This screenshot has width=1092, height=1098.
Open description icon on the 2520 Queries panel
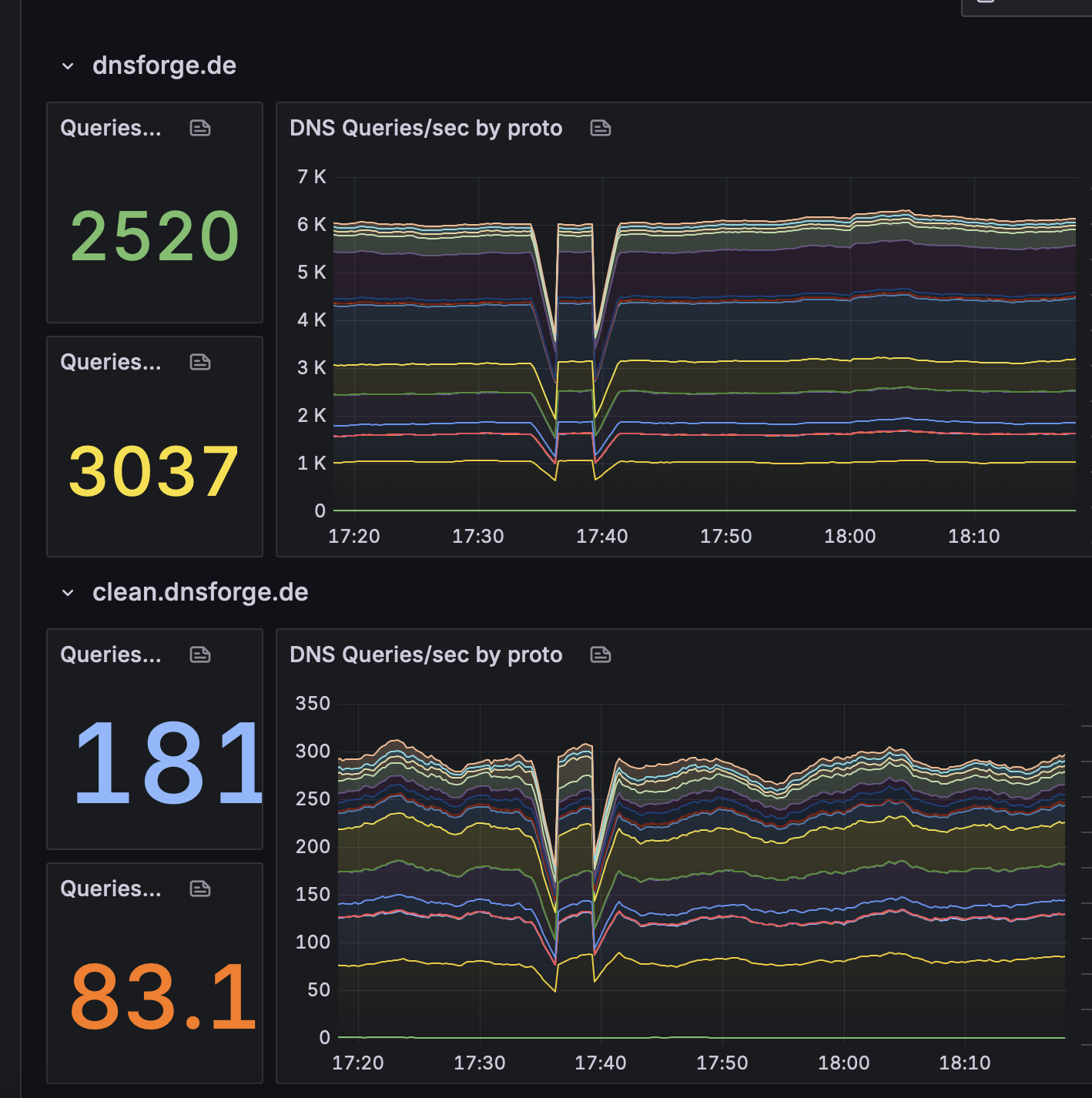200,128
